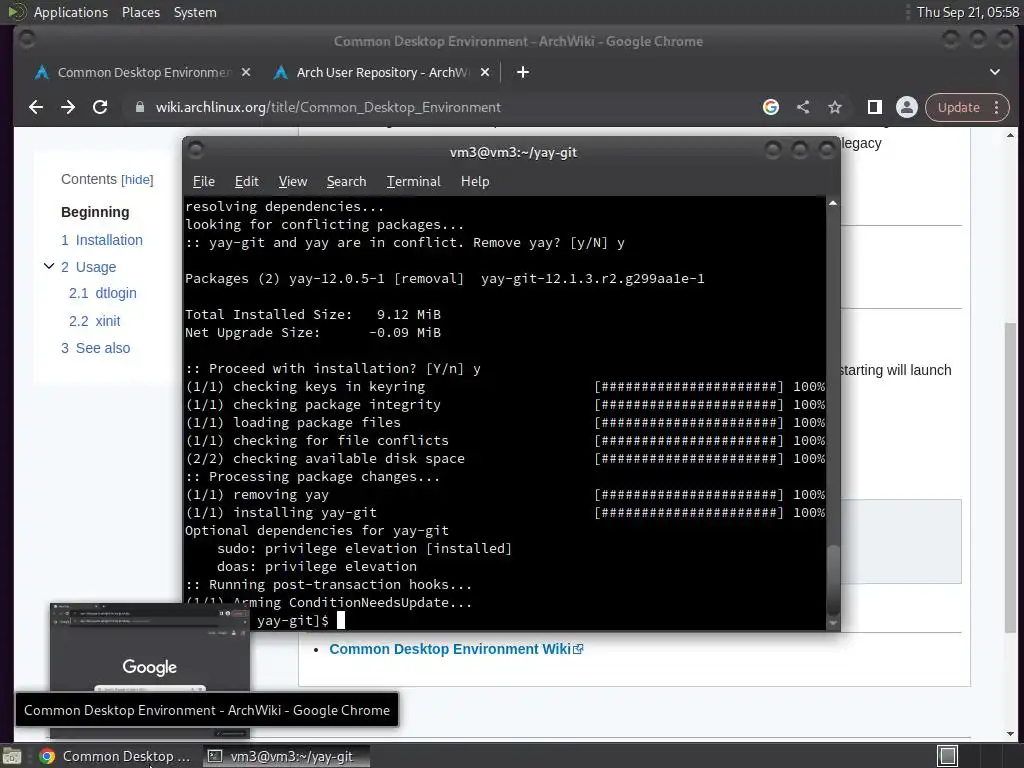
Task: Go to 2.2 xinit section
Action: (x=95, y=321)
